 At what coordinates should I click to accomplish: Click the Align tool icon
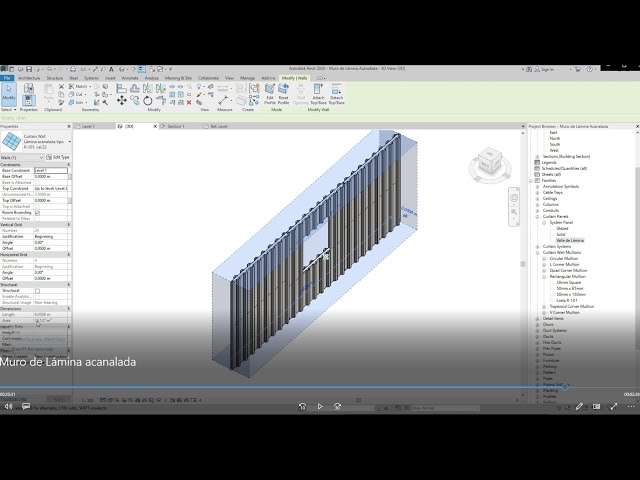121,88
